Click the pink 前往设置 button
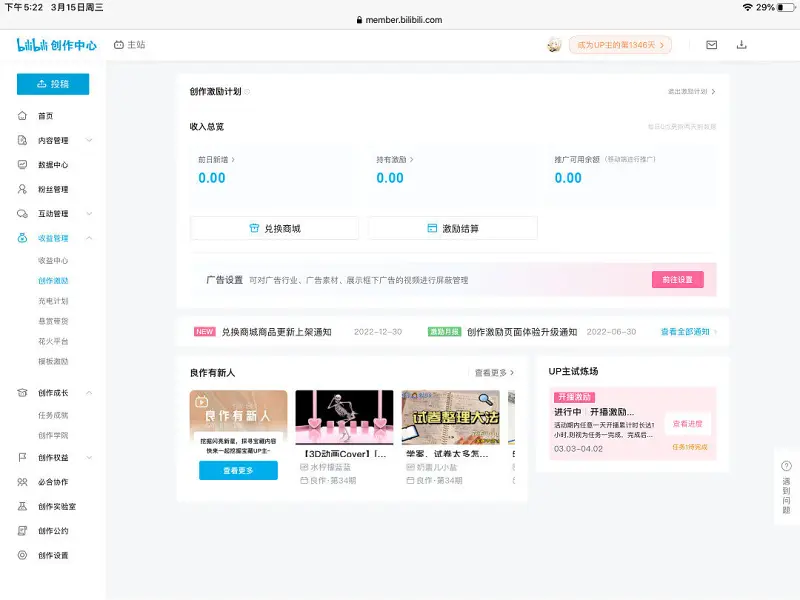 678,280
